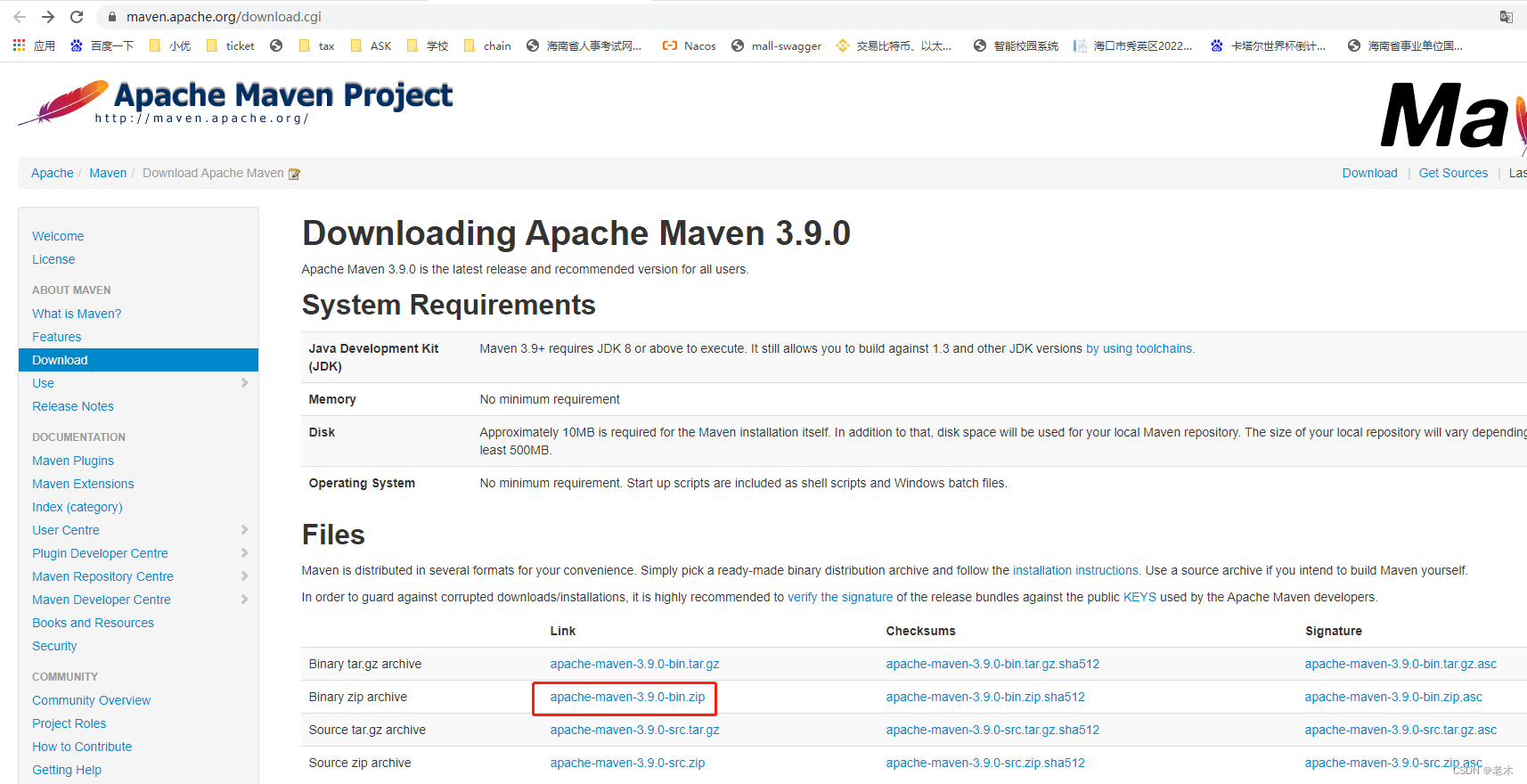Expand the User Centre submenu arrow
This screenshot has height=784, width=1527.
[x=244, y=530]
